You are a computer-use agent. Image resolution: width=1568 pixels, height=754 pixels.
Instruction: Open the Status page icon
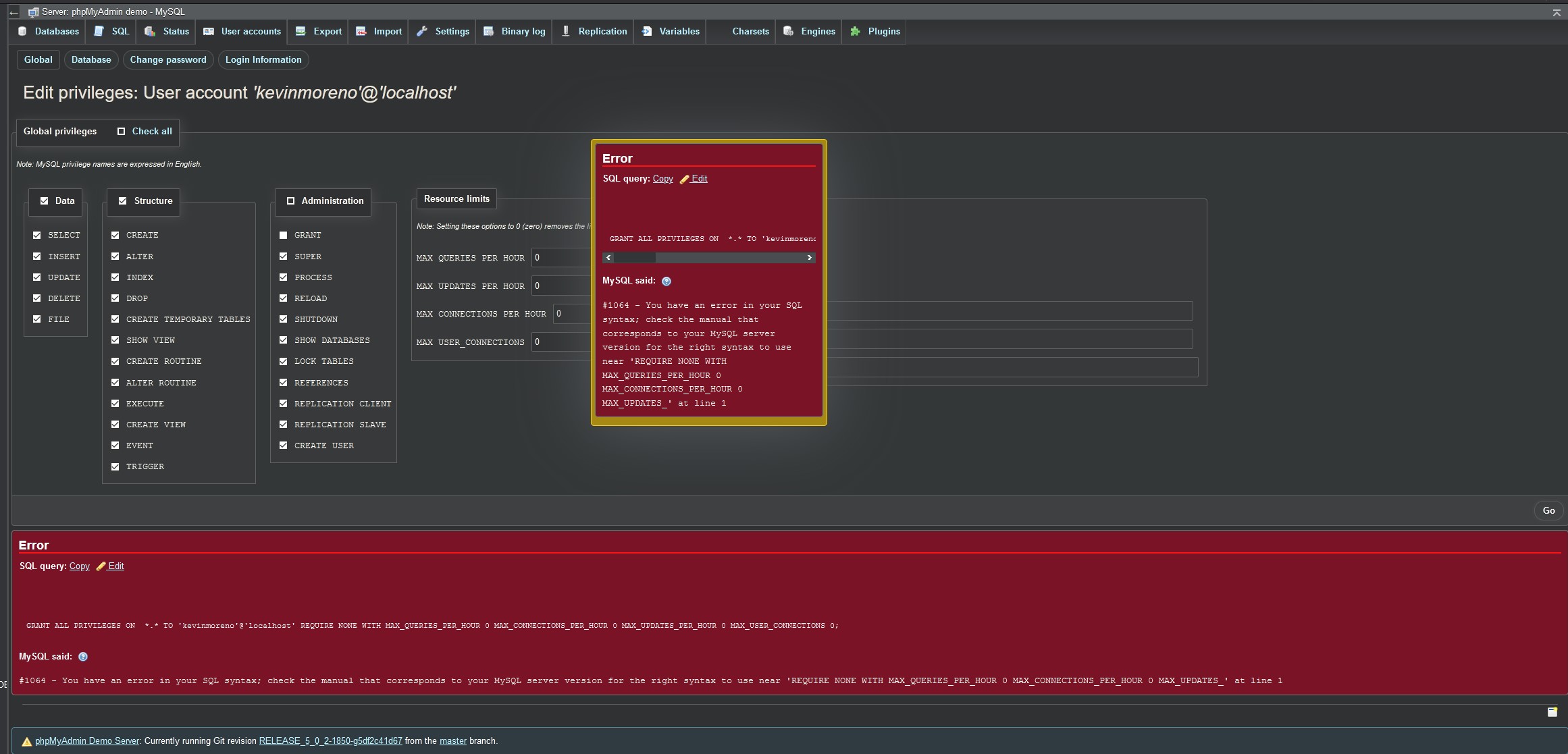149,31
